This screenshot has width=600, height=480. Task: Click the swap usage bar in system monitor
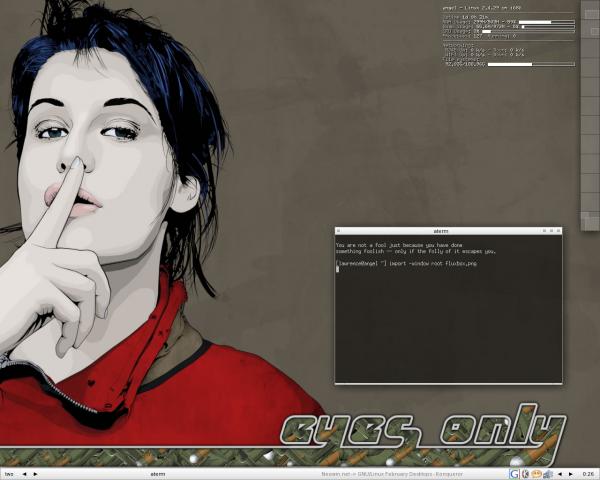pyautogui.click(x=548, y=27)
